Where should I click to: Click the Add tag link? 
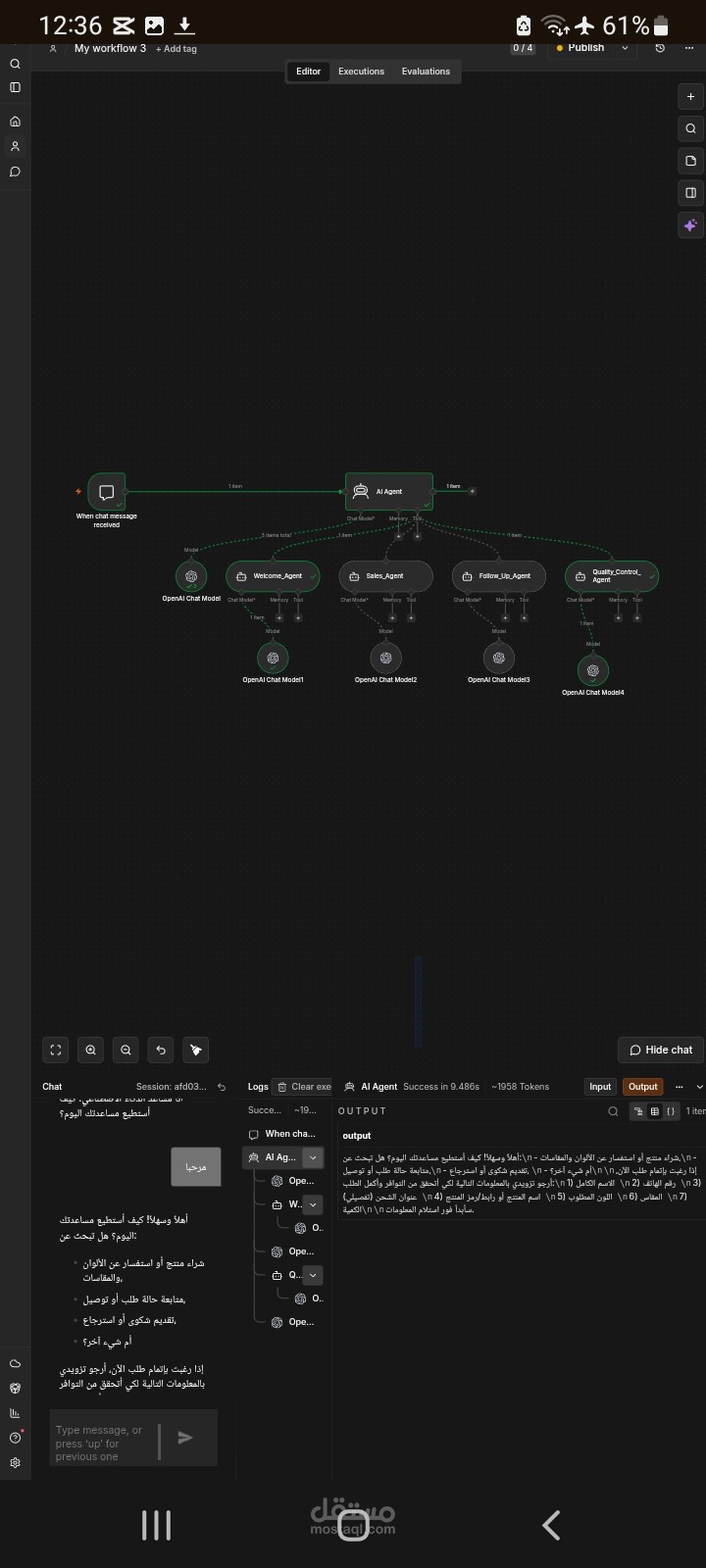click(176, 49)
